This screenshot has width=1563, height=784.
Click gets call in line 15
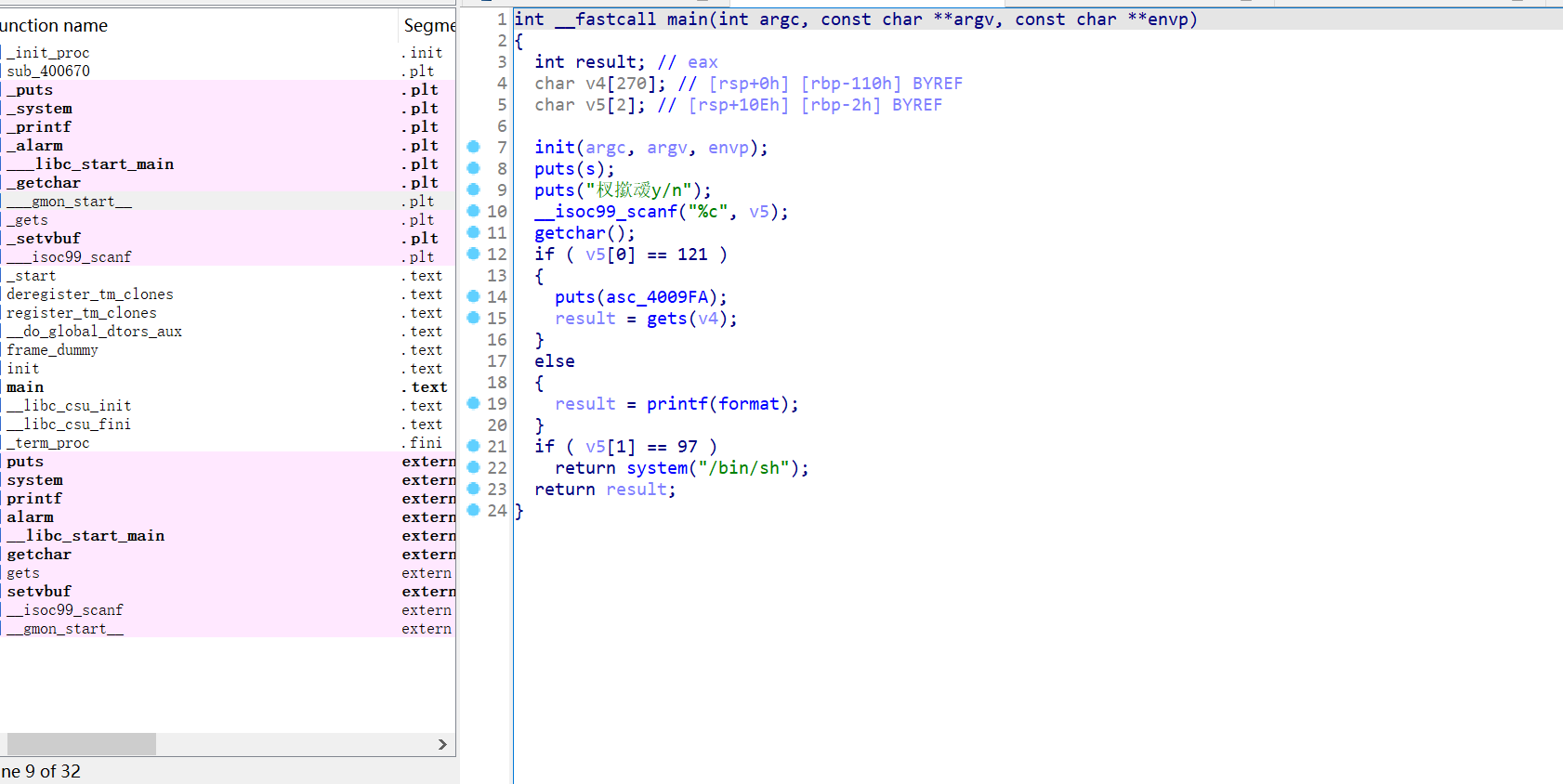pyautogui.click(x=666, y=319)
